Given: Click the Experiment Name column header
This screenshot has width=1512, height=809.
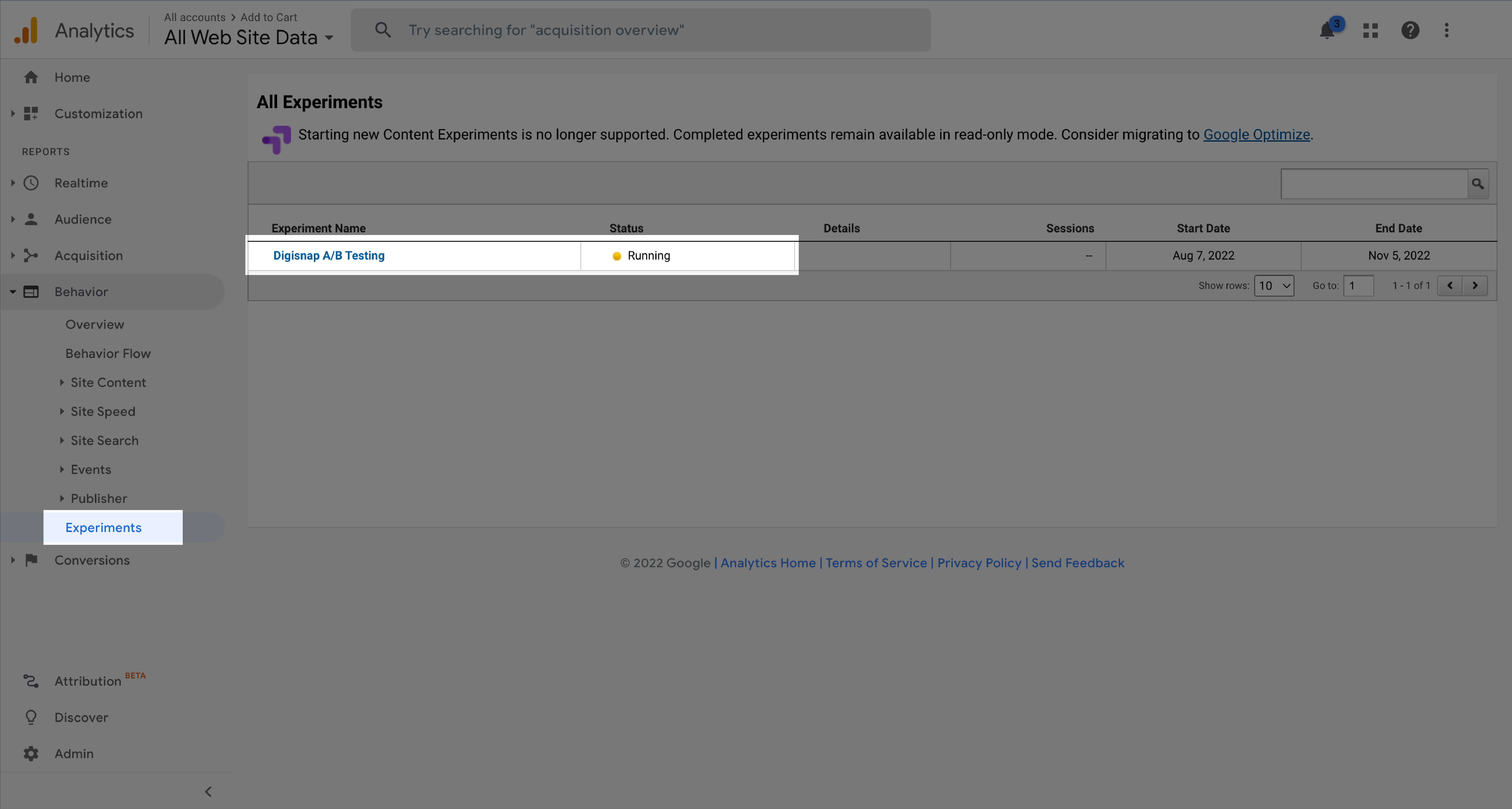Looking at the screenshot, I should pos(318,228).
